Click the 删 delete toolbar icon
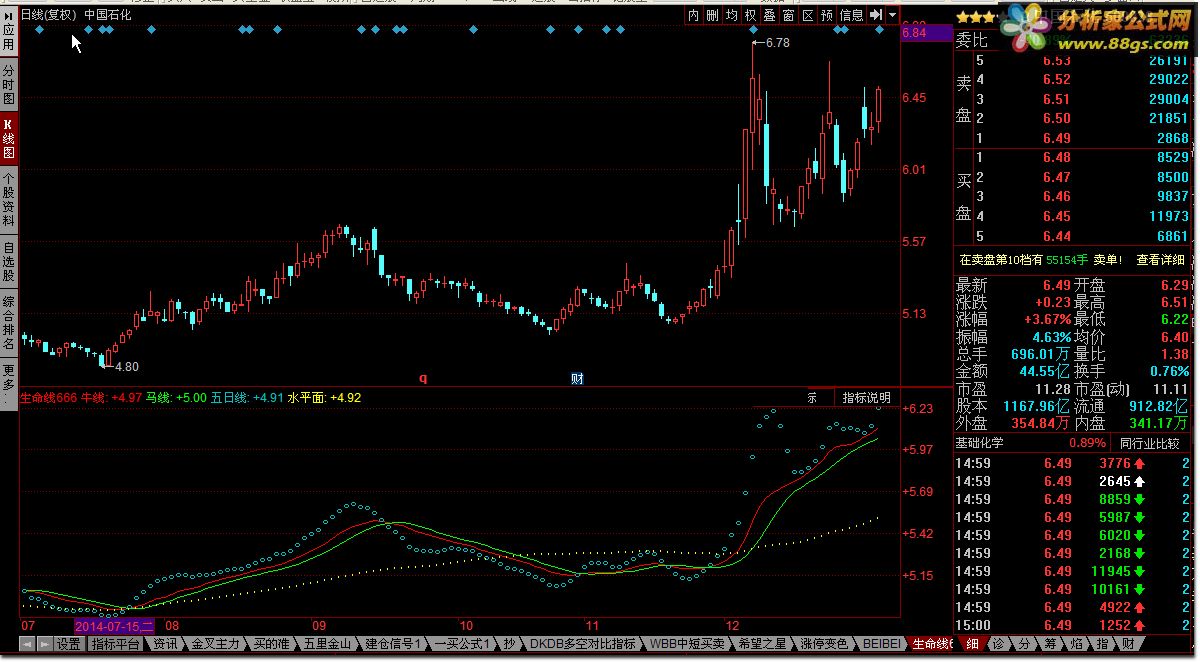The height and width of the screenshot is (662, 1200). pyautogui.click(x=713, y=15)
